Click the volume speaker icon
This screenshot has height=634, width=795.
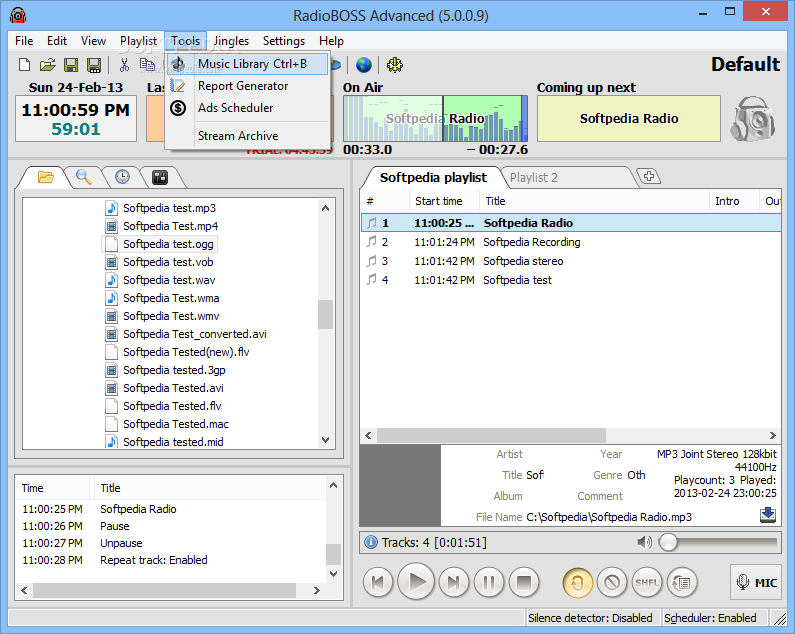pos(644,542)
